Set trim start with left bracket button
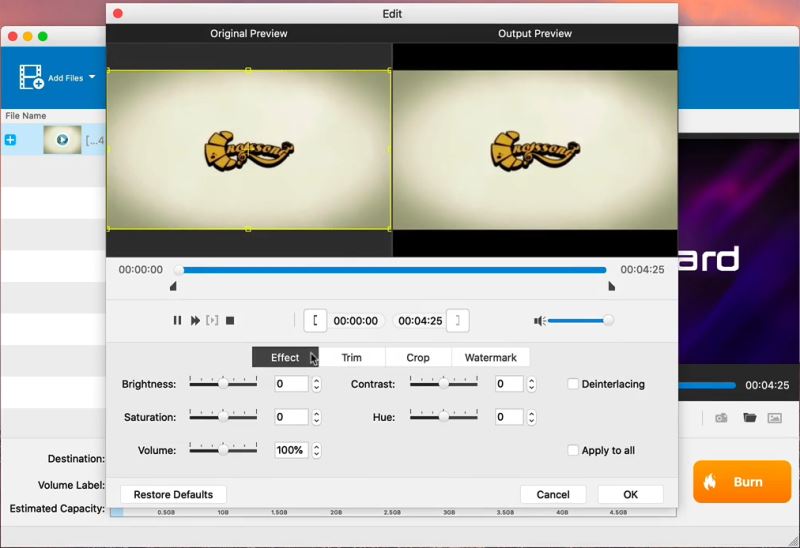Screen dimensions: 800x548 (x=315, y=320)
